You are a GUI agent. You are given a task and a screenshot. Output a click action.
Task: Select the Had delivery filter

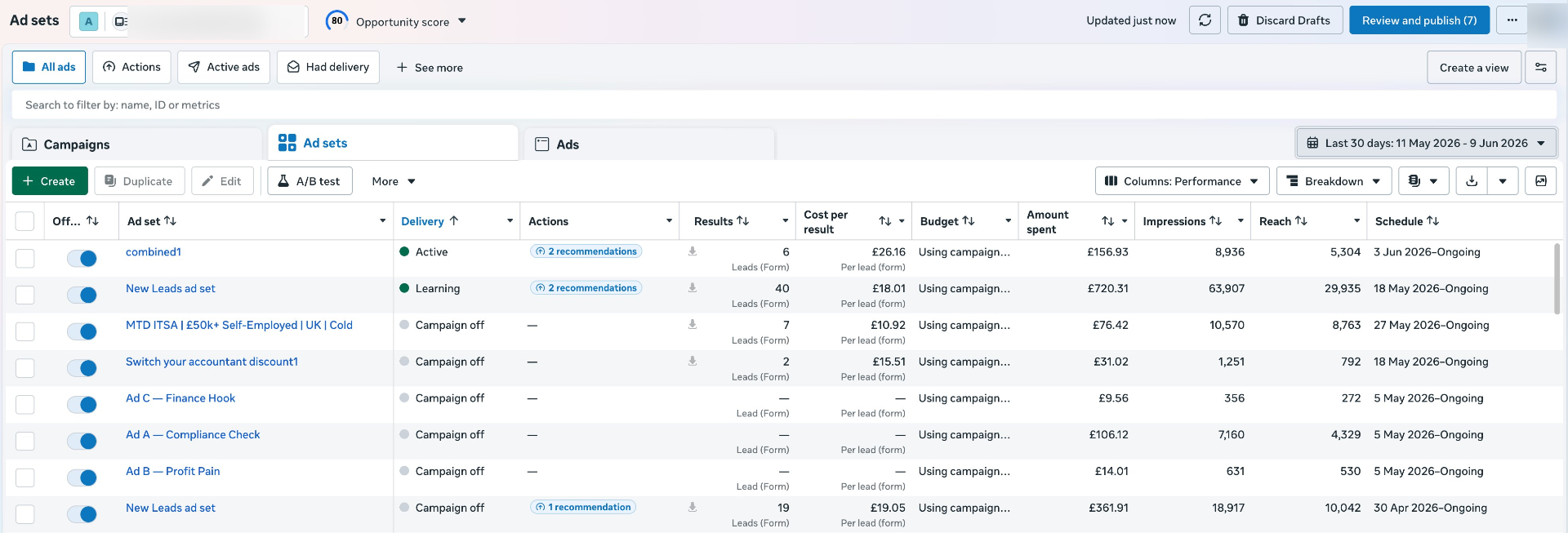pyautogui.click(x=328, y=67)
